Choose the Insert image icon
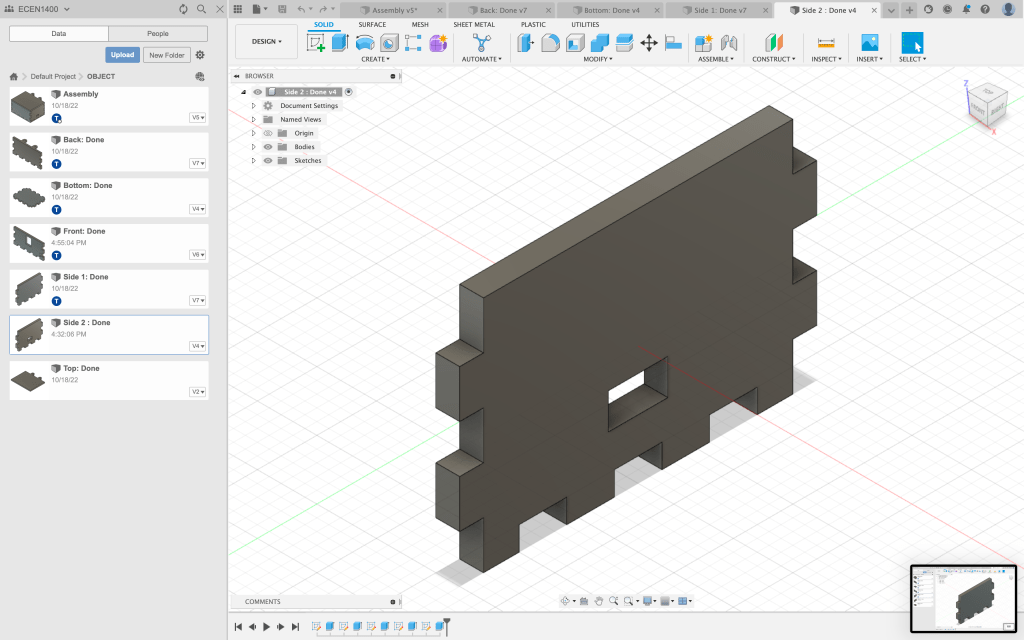 (869, 43)
